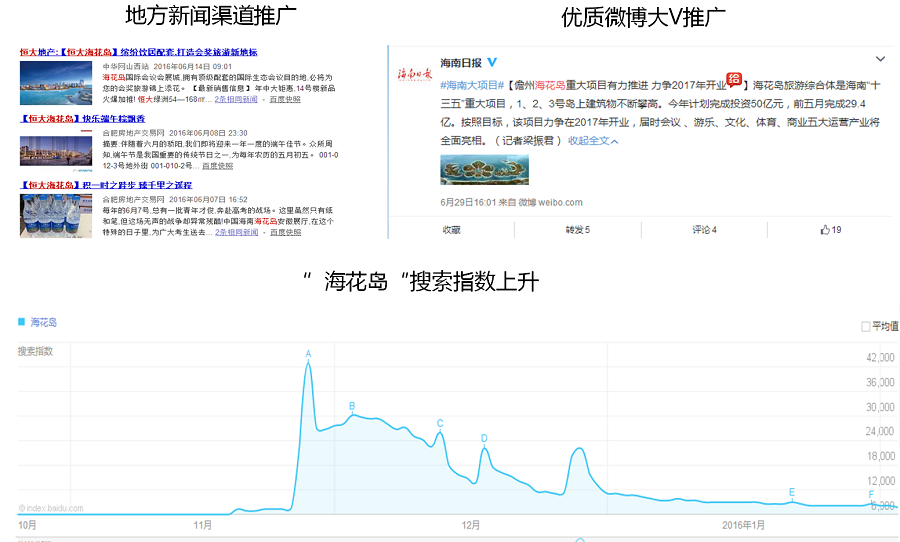The image size is (900, 542).
Task: Open news headline about 缤纷饮食配套
Action: (138, 52)
